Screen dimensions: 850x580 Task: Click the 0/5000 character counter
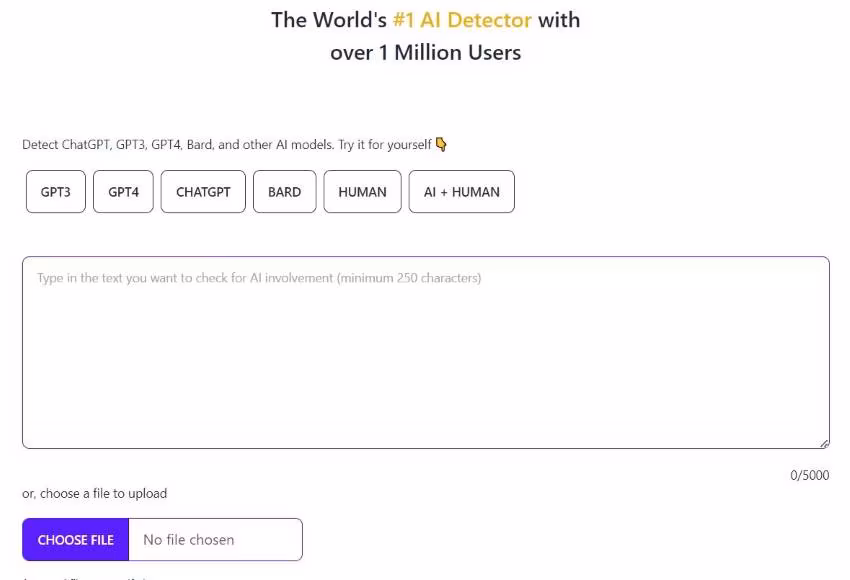click(x=809, y=475)
